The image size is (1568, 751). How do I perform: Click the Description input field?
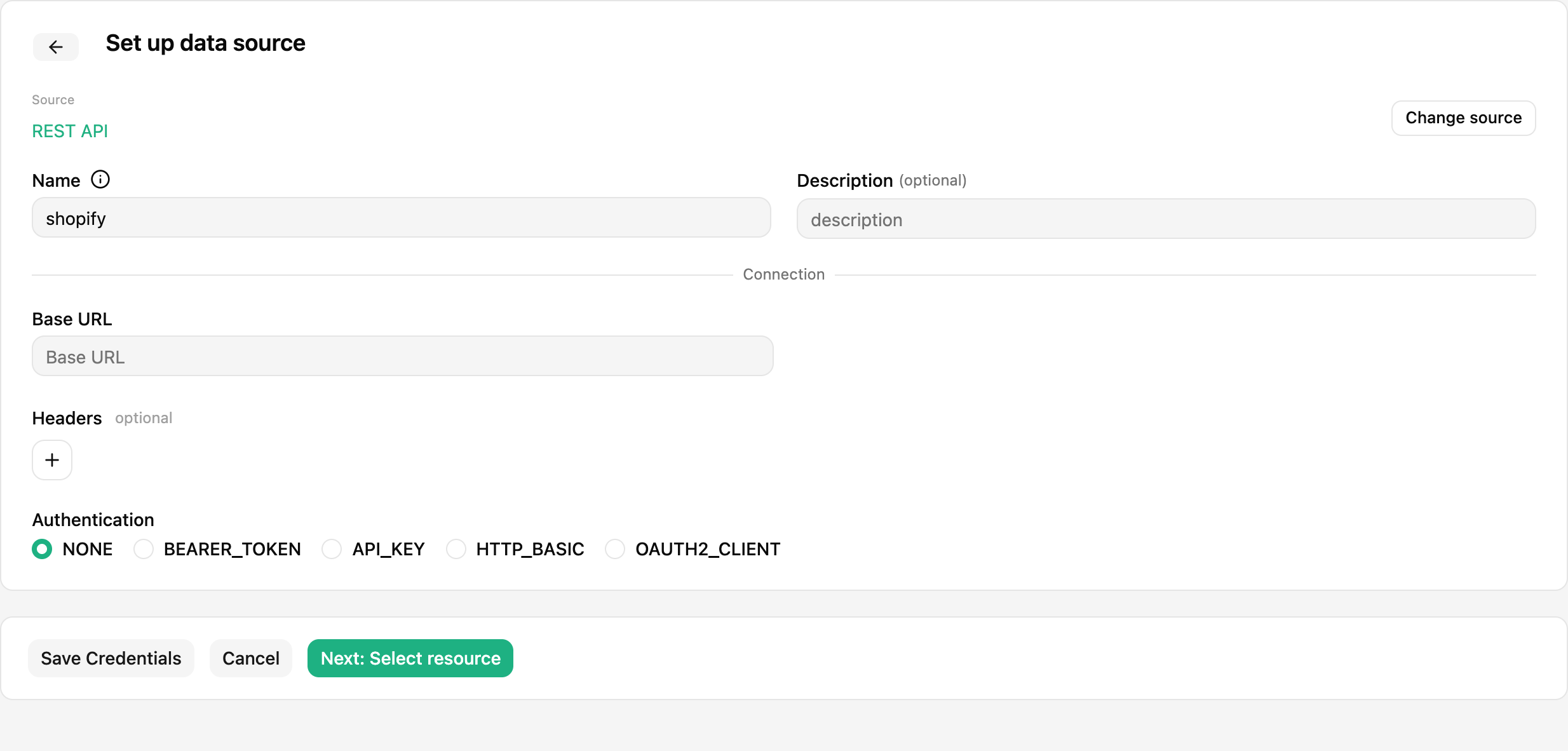pos(1166,219)
